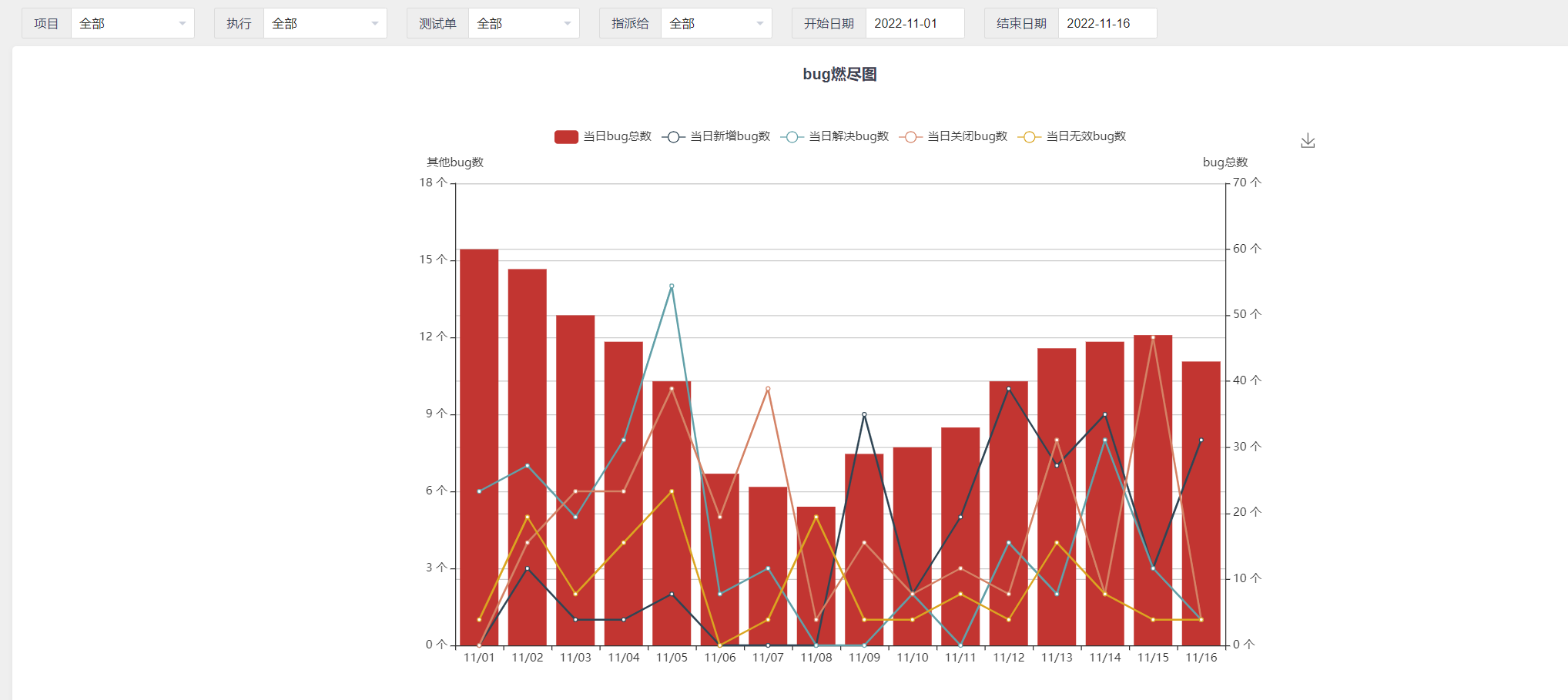Viewport: 1568px width, 700px height.
Task: Click the bug燃尽图 chart title
Action: 840,74
